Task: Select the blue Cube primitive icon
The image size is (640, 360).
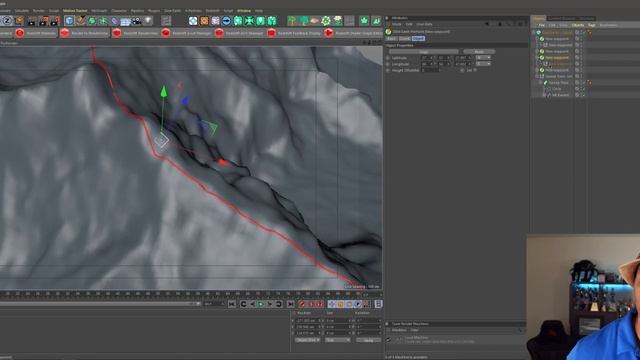Action: point(69,21)
